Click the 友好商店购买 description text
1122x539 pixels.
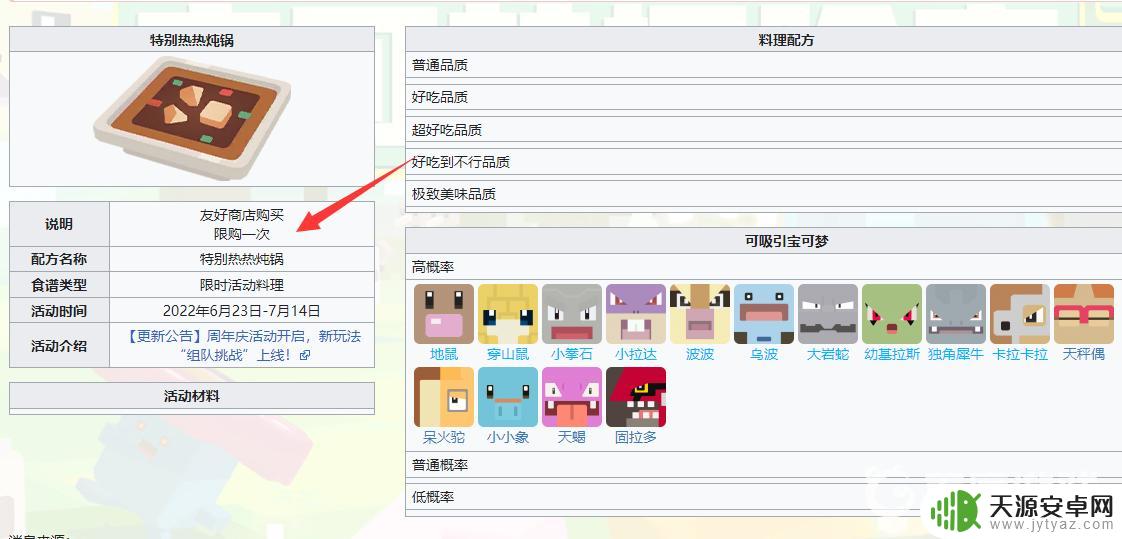tap(242, 215)
